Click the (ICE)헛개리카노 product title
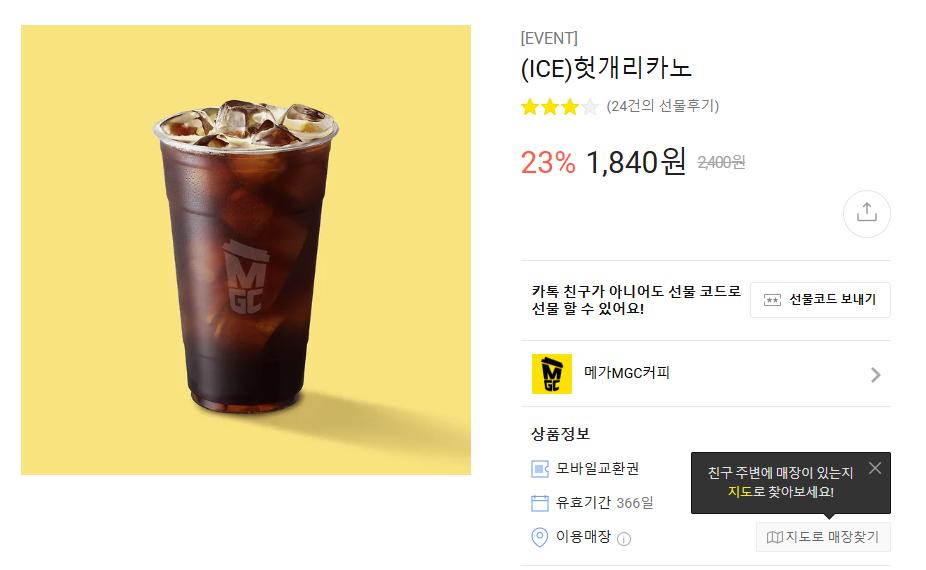The width and height of the screenshot is (926, 570). coord(606,68)
